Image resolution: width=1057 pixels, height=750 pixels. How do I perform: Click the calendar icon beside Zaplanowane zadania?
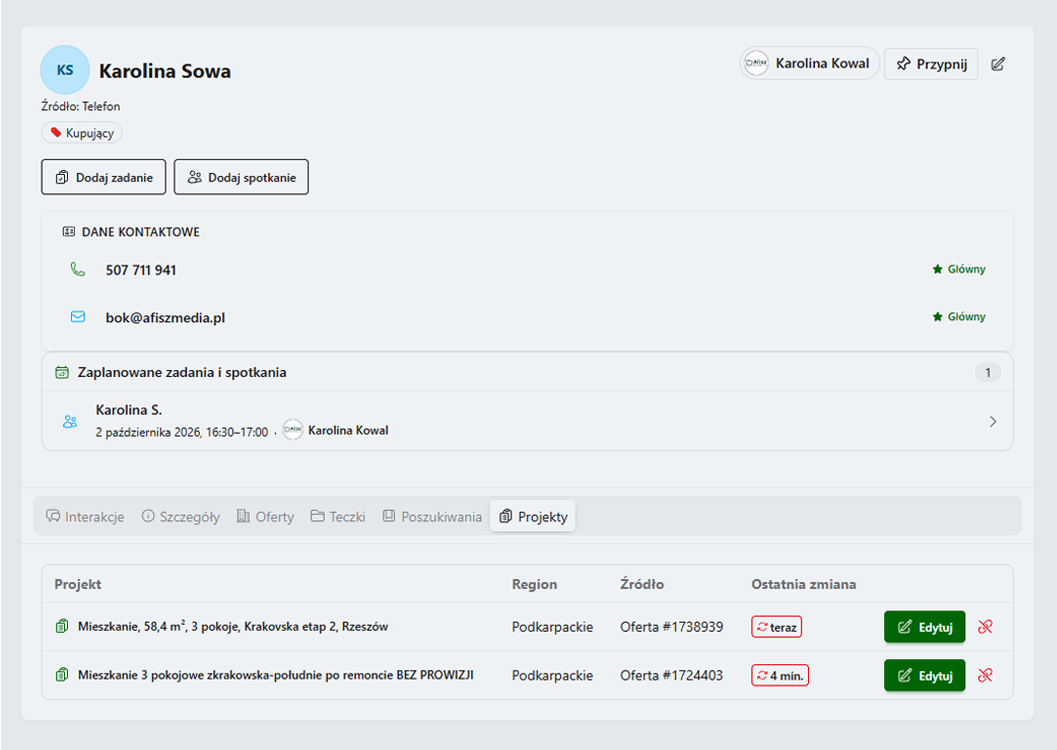click(62, 372)
